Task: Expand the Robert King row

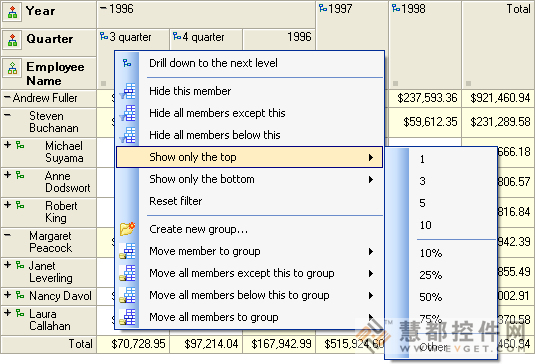Action: click(x=8, y=205)
